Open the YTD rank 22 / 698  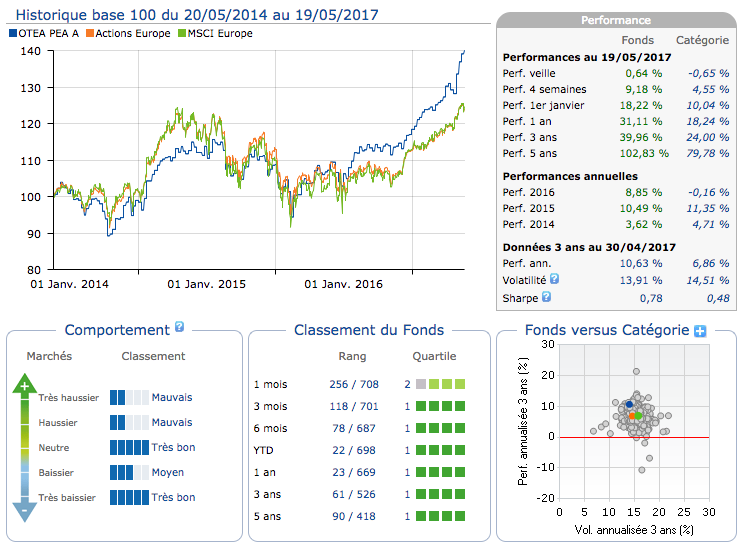tap(352, 450)
